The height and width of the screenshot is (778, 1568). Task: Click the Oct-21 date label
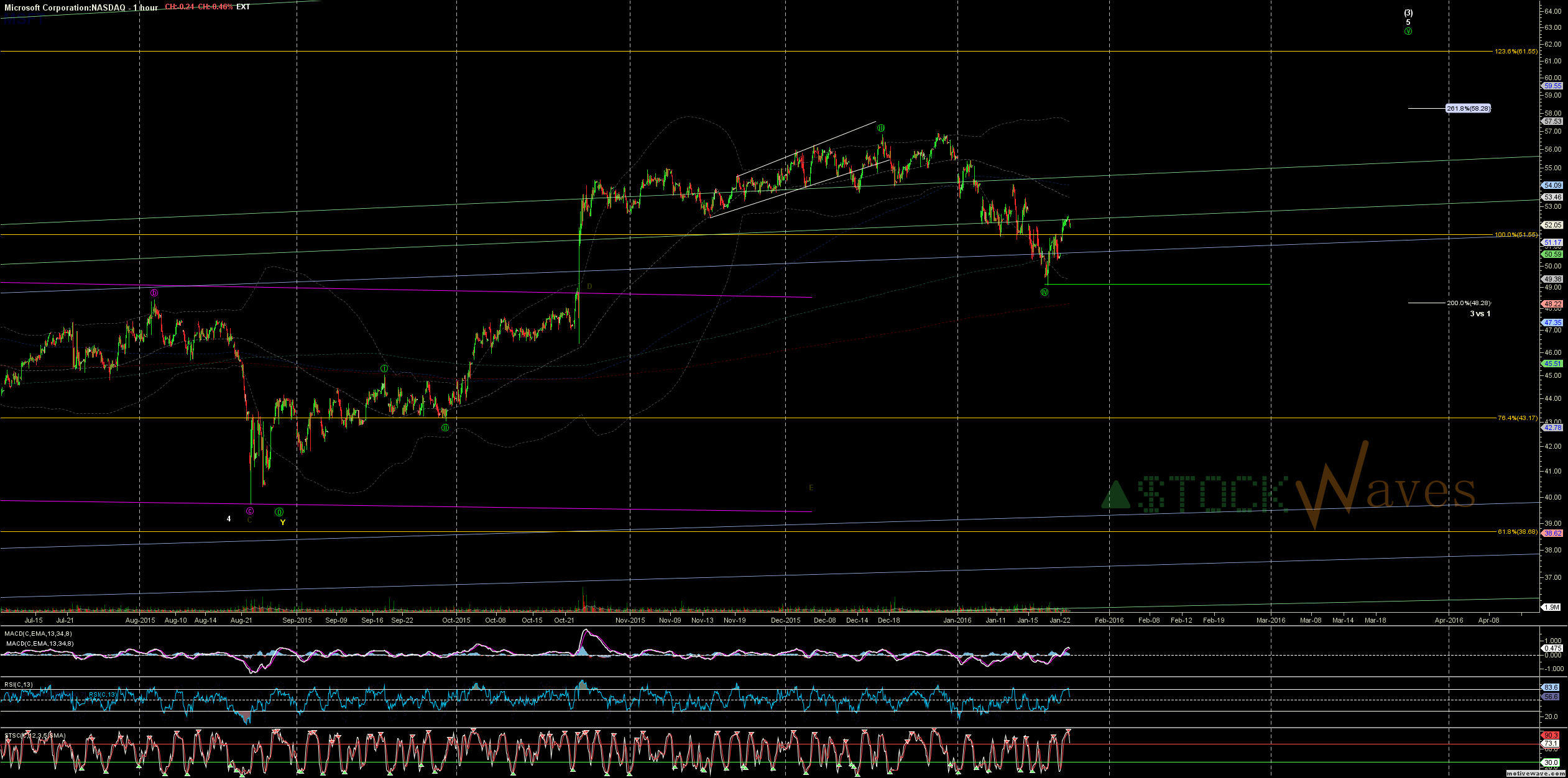564,620
